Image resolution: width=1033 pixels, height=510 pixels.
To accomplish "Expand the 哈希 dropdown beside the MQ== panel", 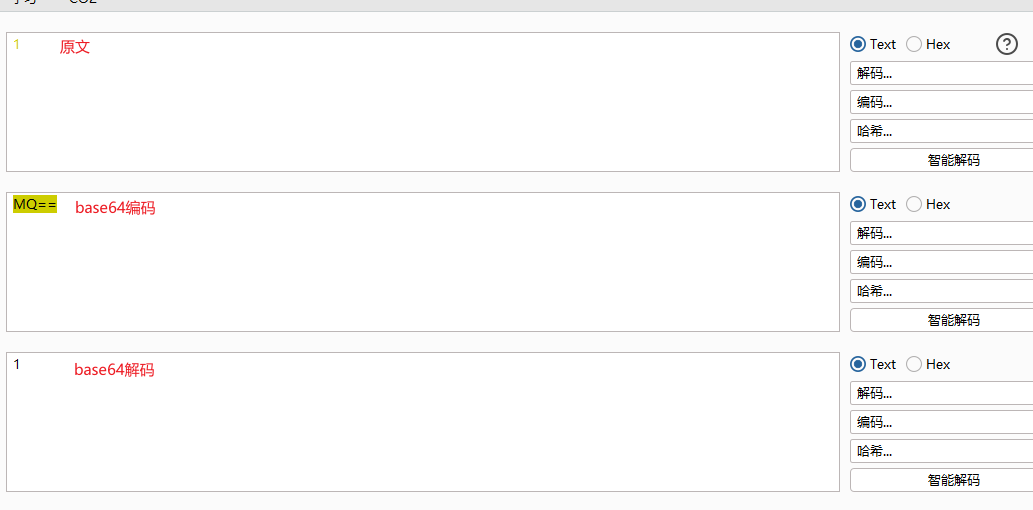I will click(940, 291).
